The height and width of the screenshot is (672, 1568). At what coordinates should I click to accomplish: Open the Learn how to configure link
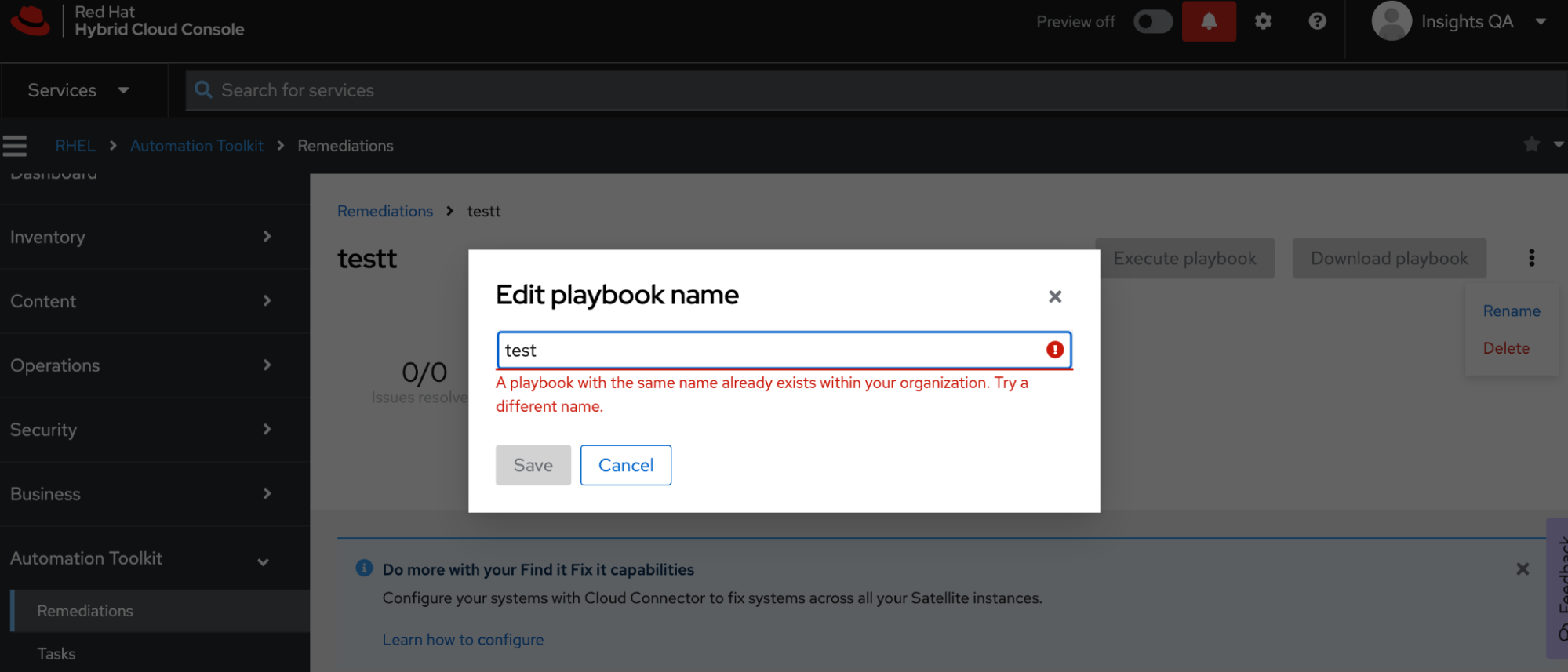[463, 640]
